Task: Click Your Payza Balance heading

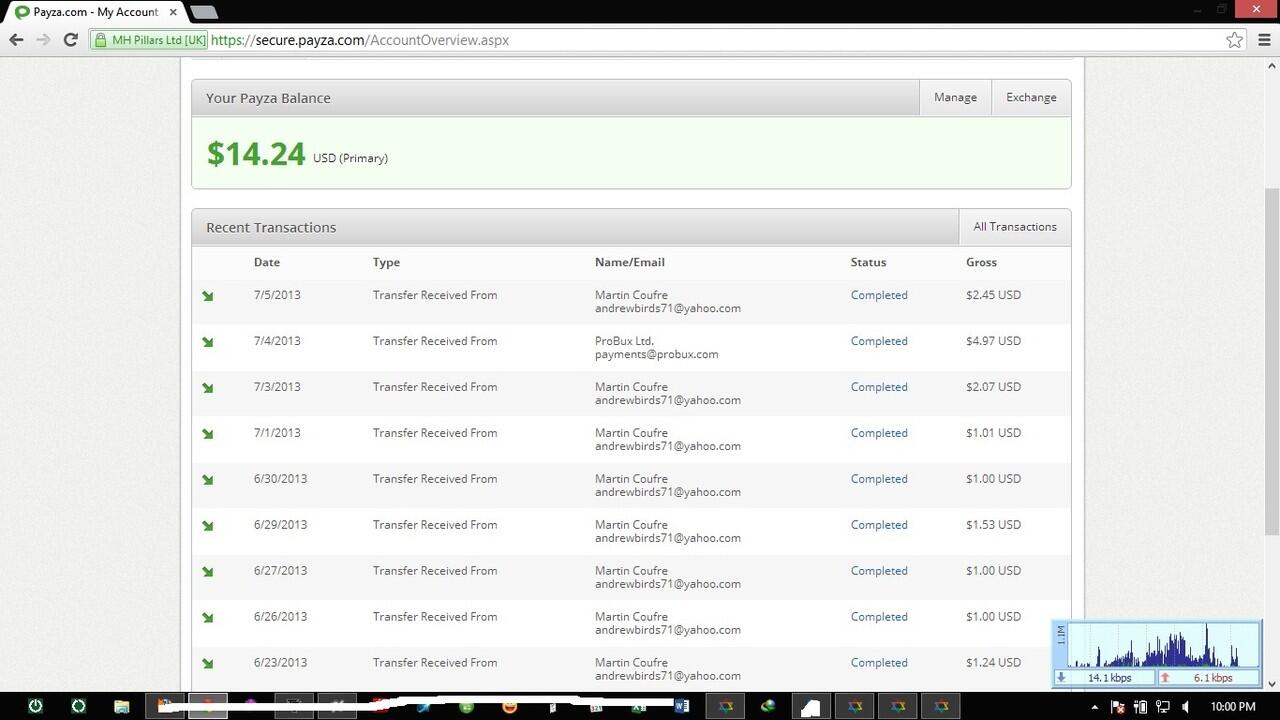Action: 268,98
